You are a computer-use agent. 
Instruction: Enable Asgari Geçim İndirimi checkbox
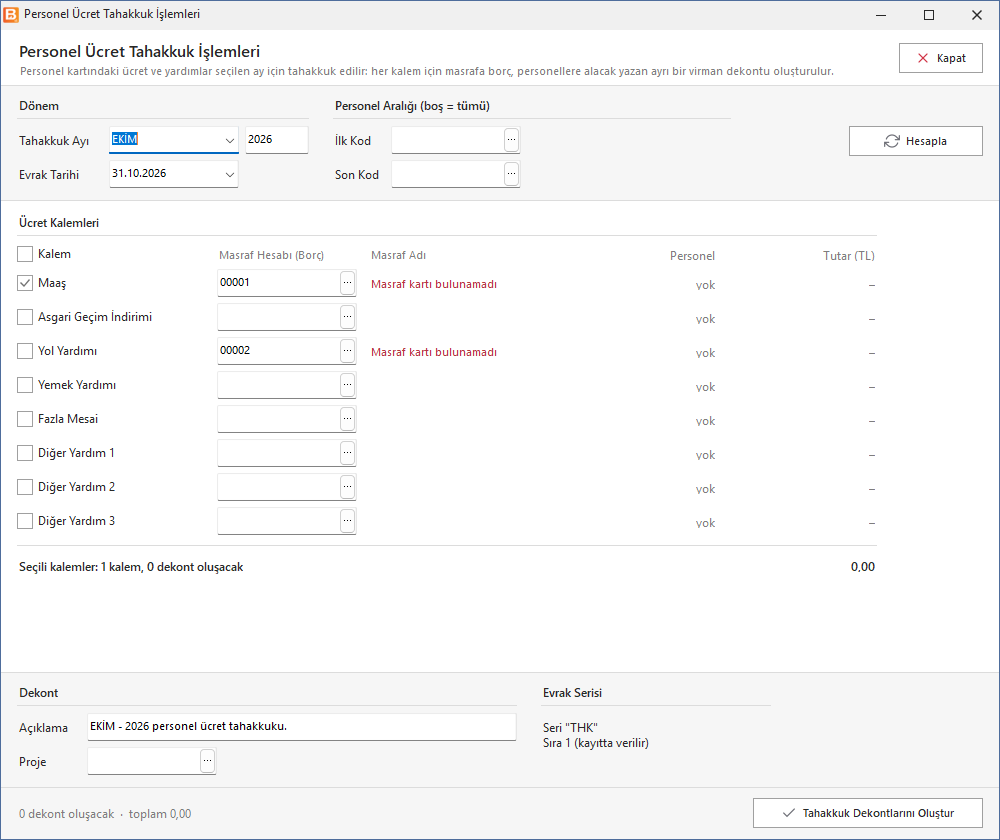tap(25, 317)
